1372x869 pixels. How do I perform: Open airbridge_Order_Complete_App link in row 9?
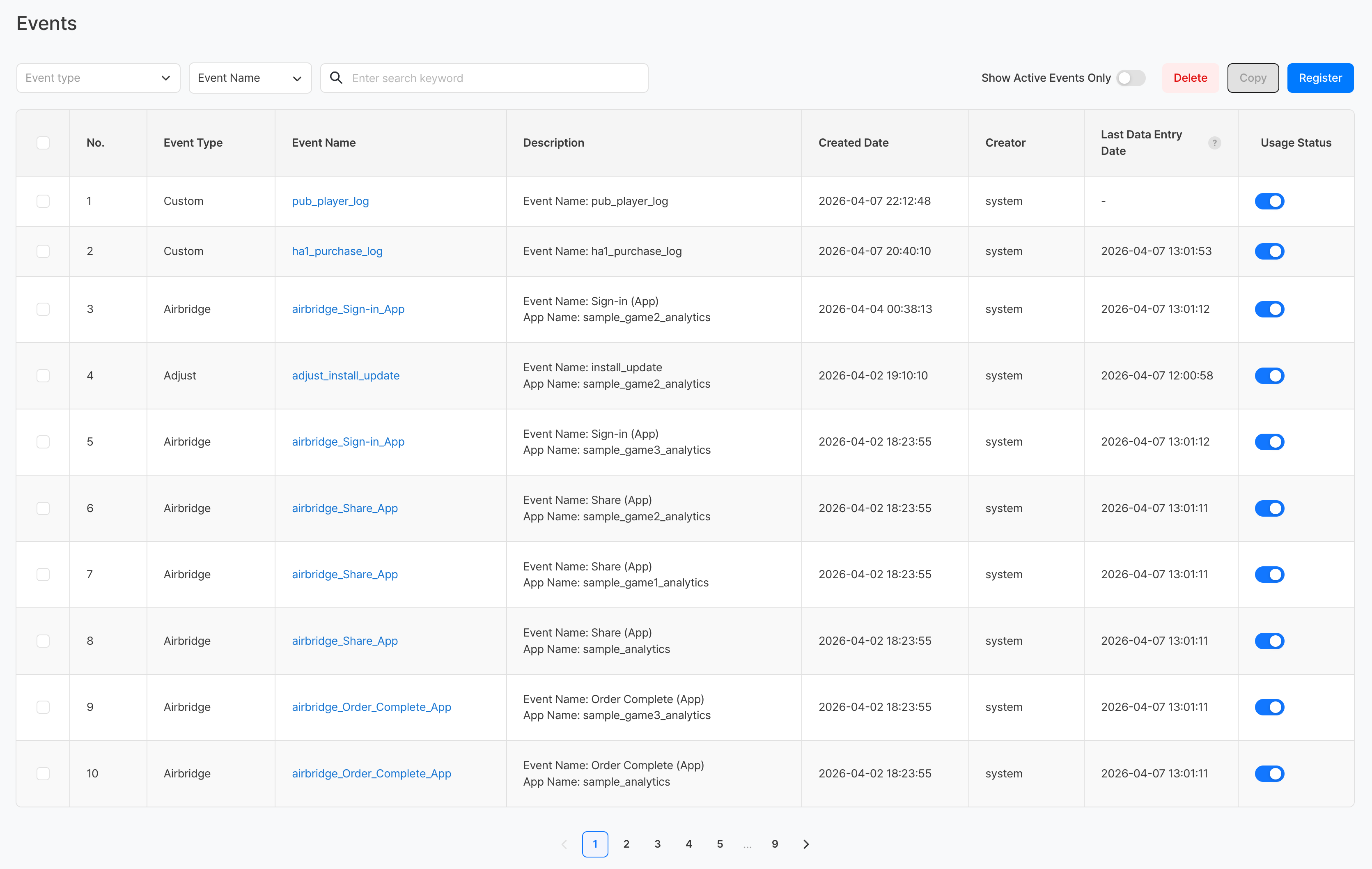(x=371, y=707)
